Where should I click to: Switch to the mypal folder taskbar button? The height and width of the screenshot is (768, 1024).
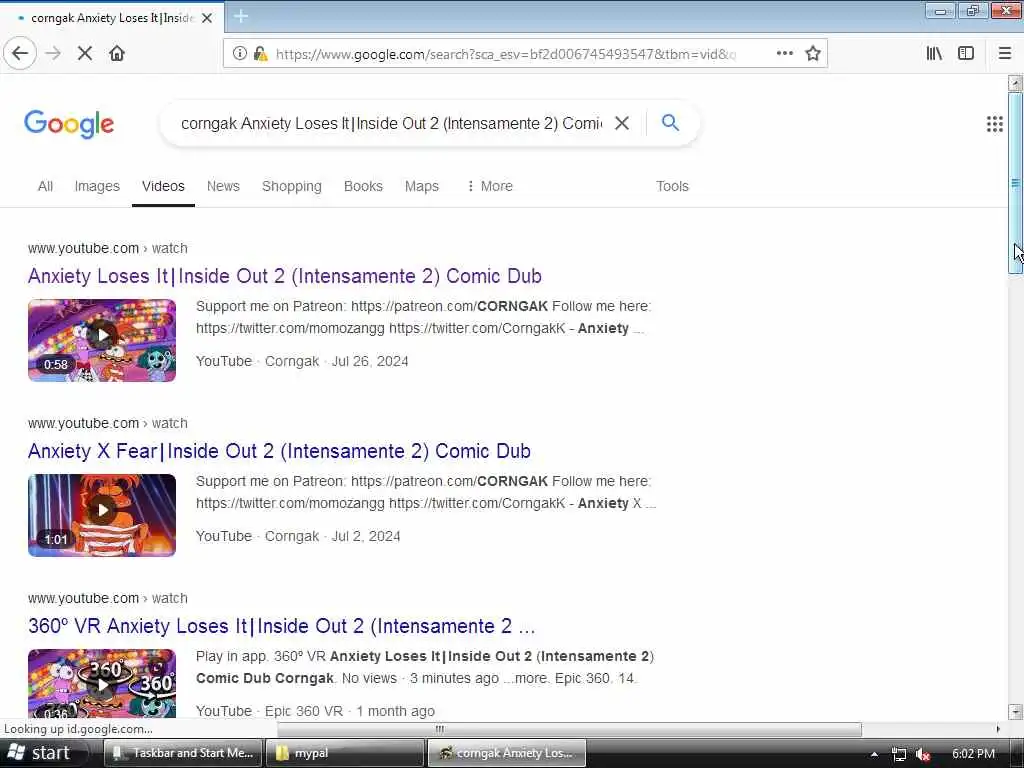(x=344, y=753)
